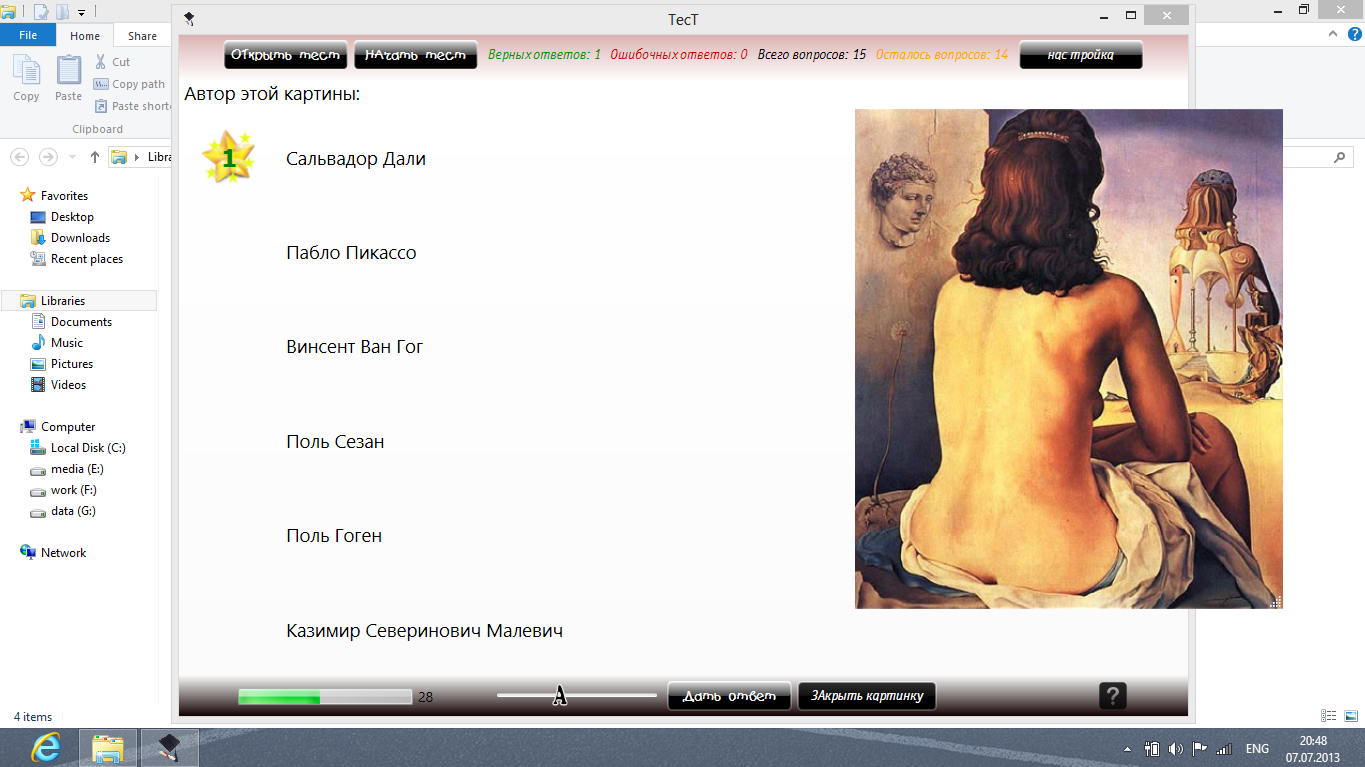Click Explorer search magnifier icon
This screenshot has width=1365, height=767.
[1340, 157]
